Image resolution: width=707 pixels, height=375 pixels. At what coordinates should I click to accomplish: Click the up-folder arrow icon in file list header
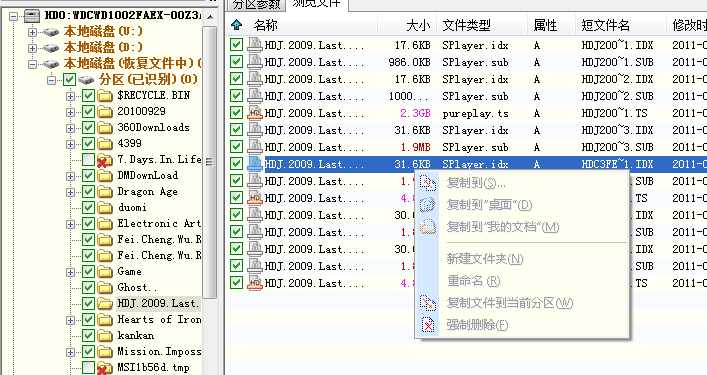tap(236, 25)
